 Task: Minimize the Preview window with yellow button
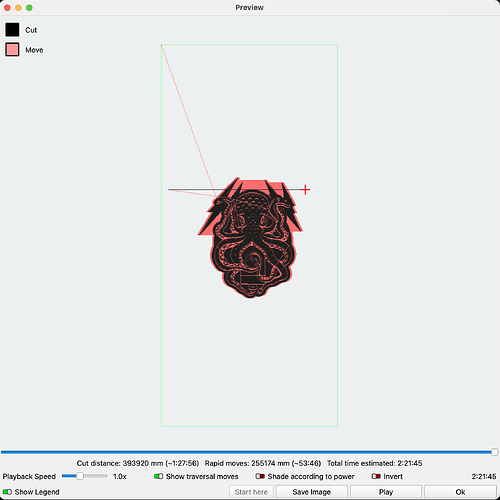(18, 7)
